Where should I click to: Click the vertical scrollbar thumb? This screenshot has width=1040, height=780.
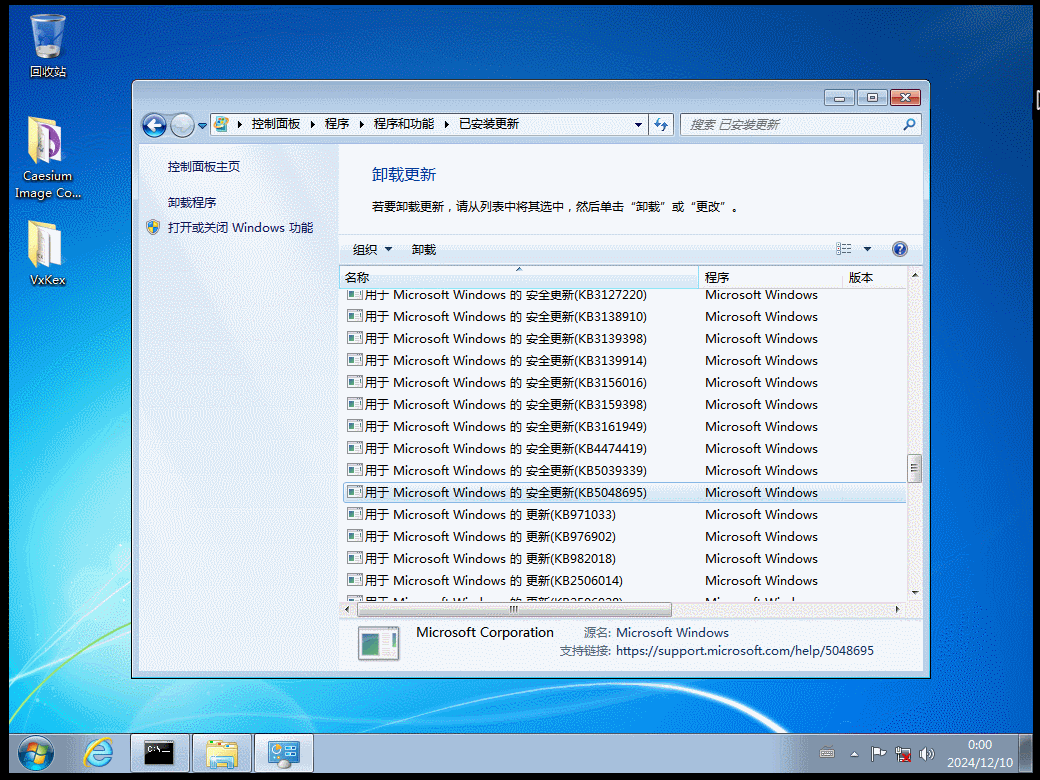[x=915, y=468]
